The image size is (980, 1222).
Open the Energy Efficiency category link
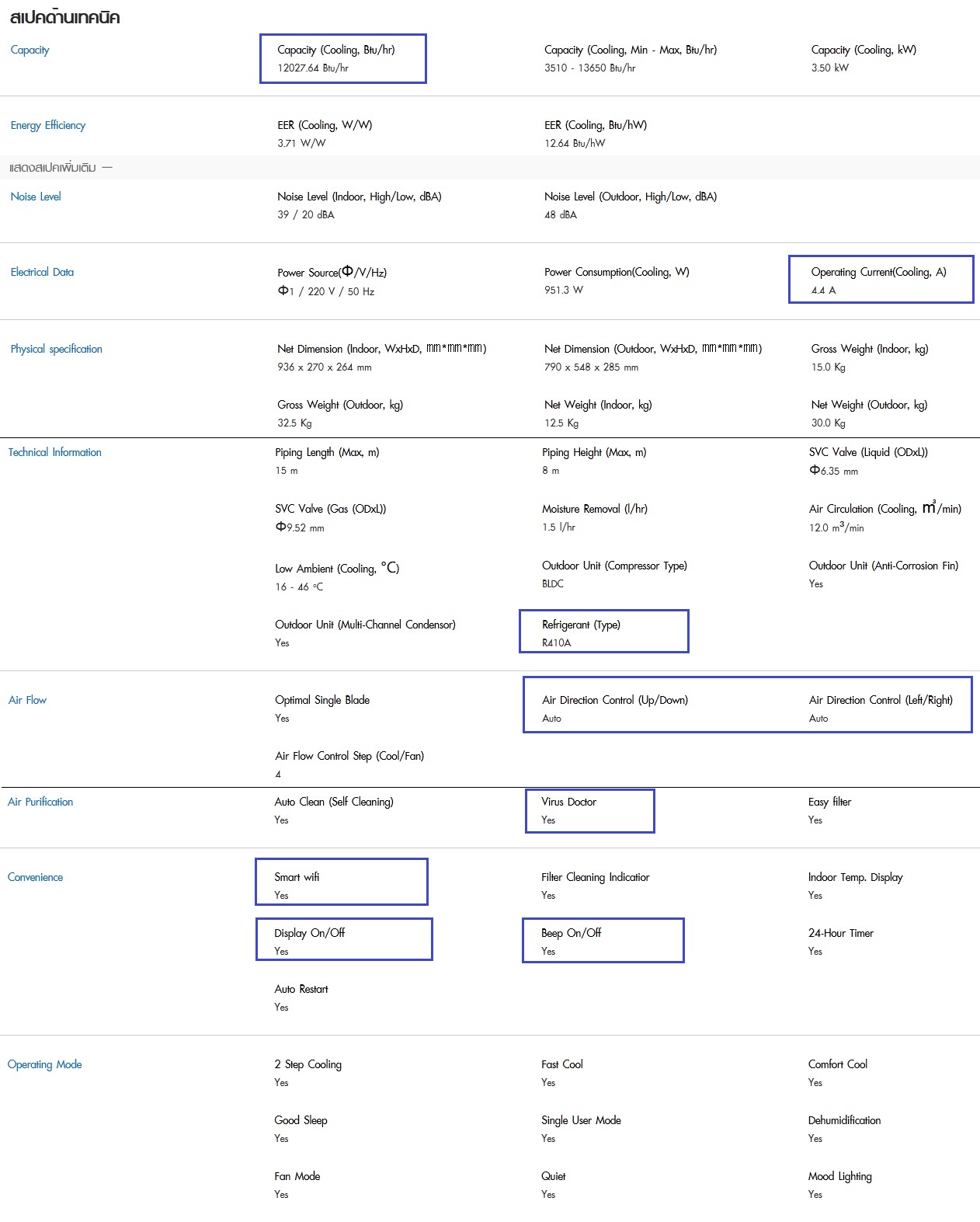coord(47,125)
